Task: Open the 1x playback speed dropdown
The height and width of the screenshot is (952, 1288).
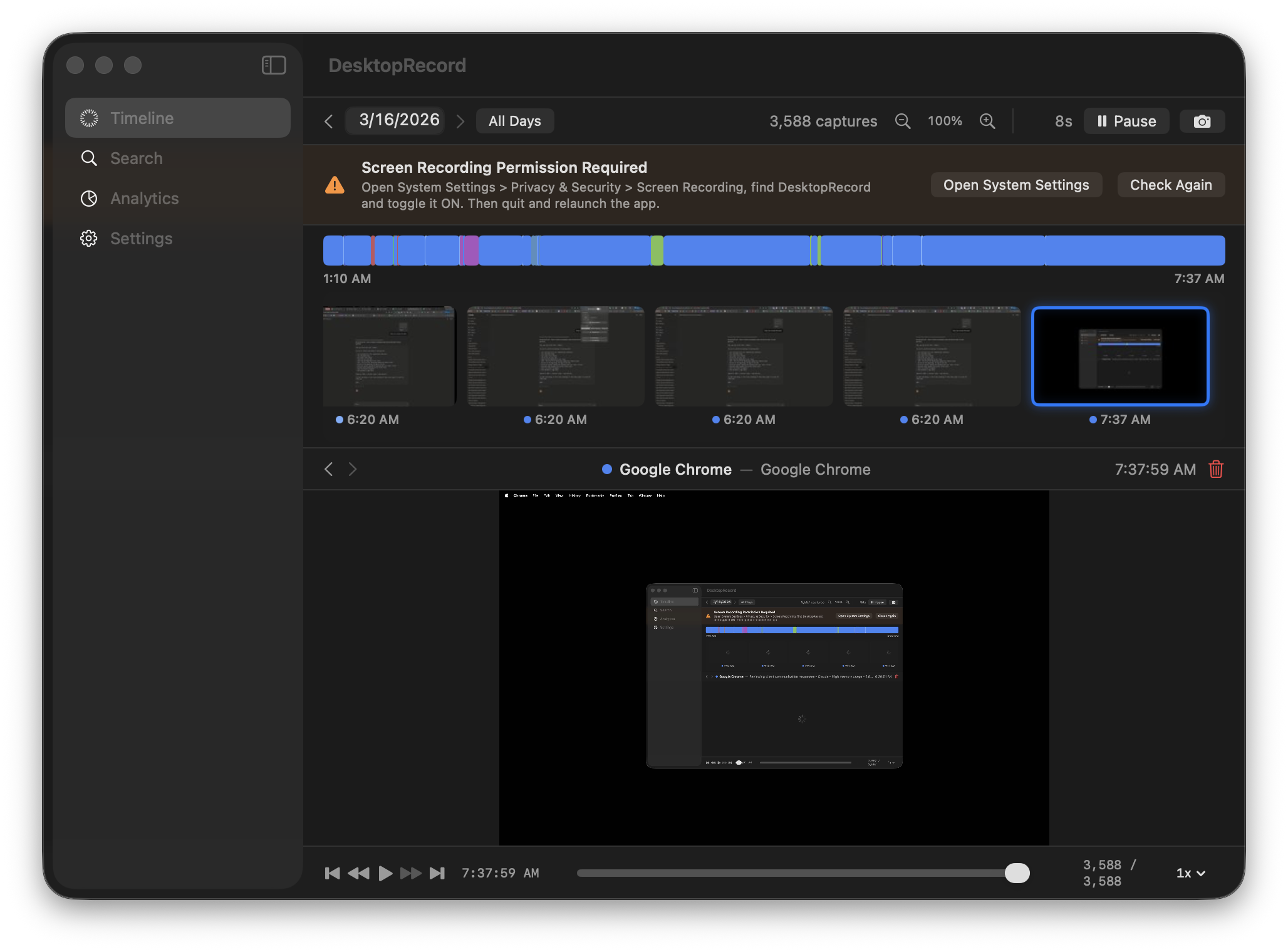Action: (x=1190, y=873)
